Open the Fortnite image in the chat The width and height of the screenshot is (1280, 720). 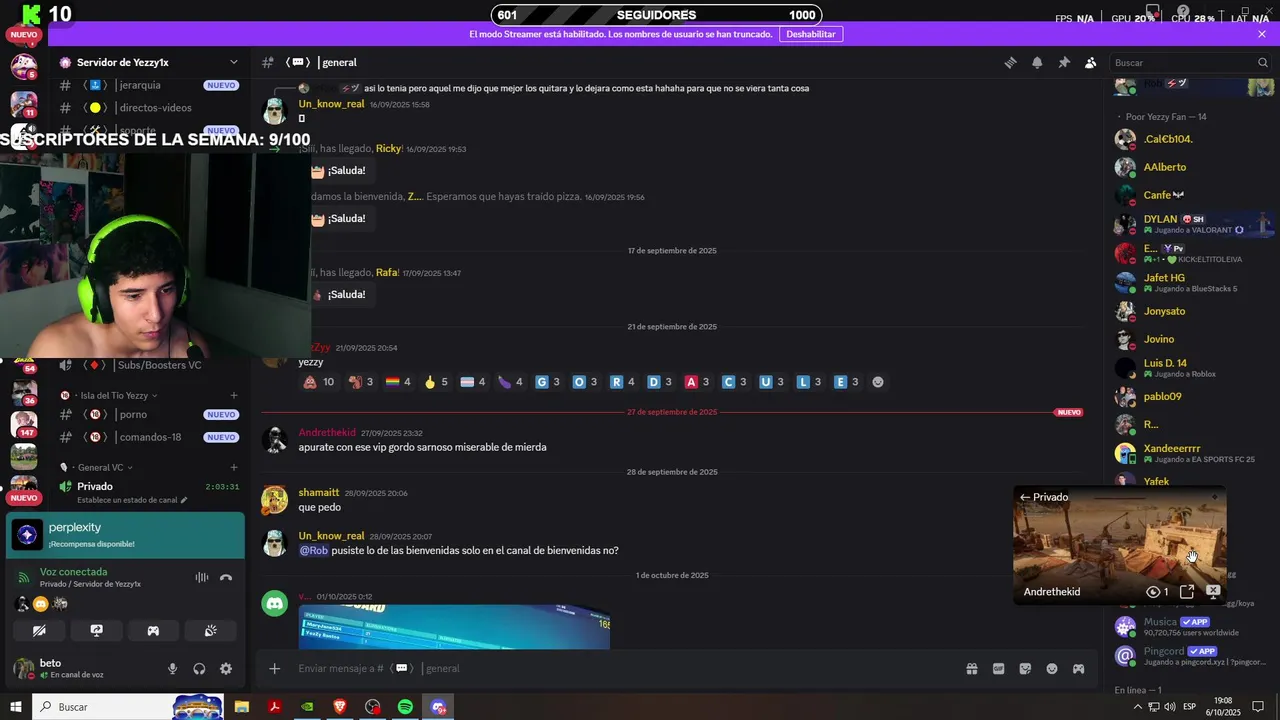(454, 627)
